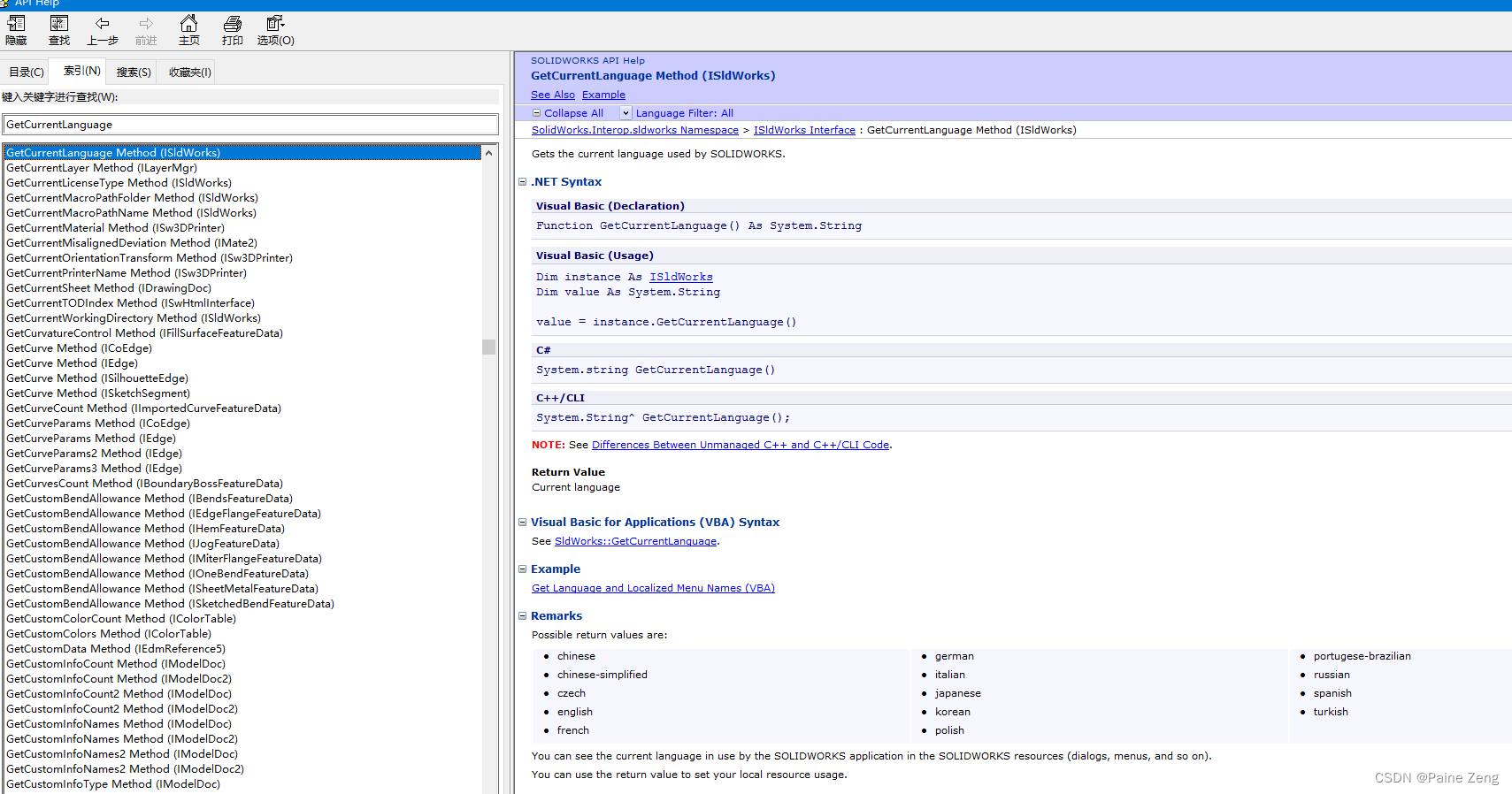Select GetCustomColors Method (IColorTable) entry
This screenshot has width=1512, height=794.
pos(109,634)
